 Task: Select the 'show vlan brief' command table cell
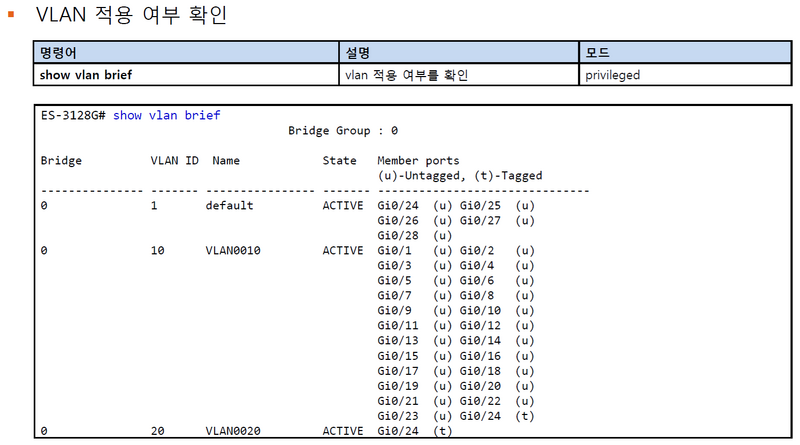[186, 75]
